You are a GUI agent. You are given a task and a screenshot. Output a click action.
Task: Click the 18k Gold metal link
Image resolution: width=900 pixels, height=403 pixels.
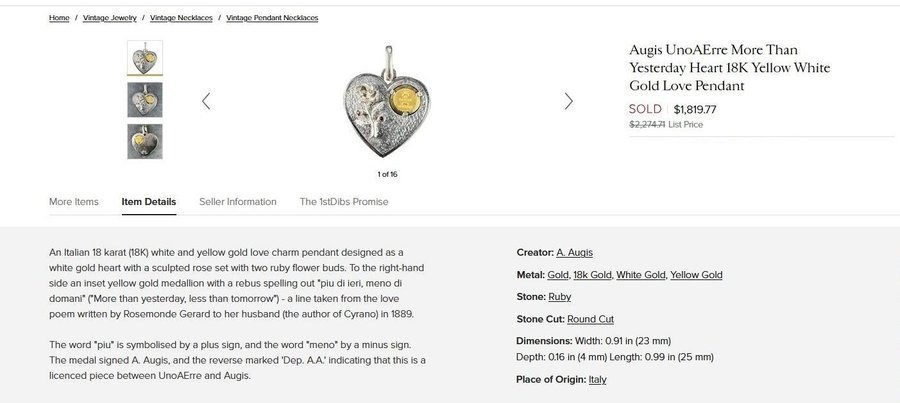592,275
